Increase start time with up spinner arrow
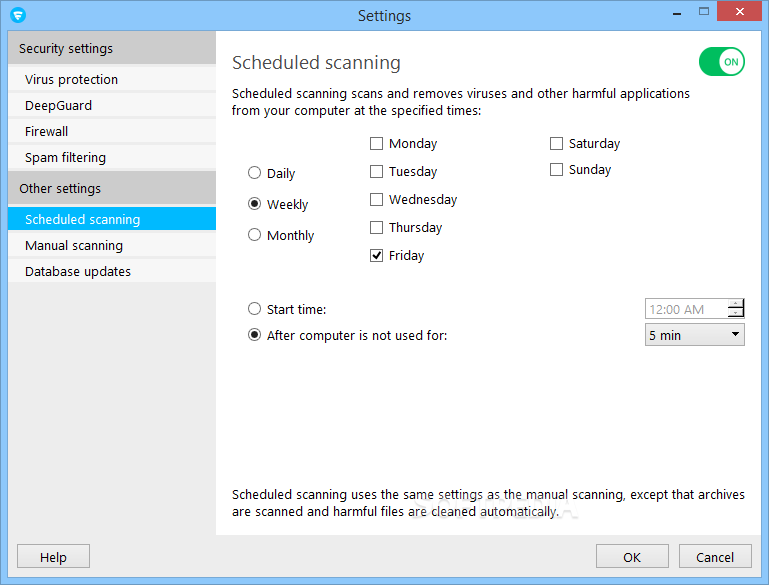This screenshot has height=585, width=769. (x=736, y=304)
